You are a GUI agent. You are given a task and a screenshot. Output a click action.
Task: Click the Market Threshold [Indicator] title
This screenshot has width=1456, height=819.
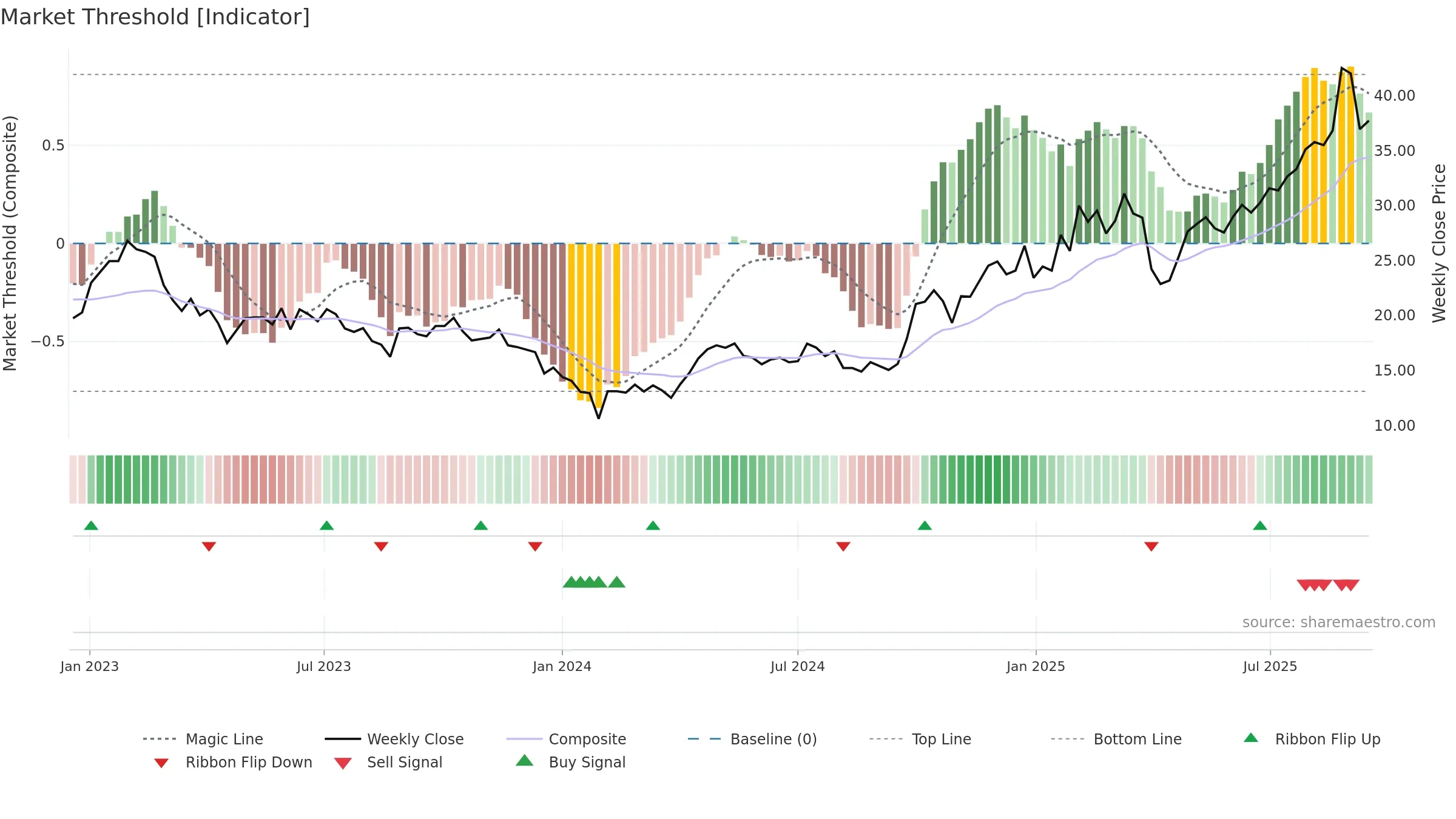155,17
